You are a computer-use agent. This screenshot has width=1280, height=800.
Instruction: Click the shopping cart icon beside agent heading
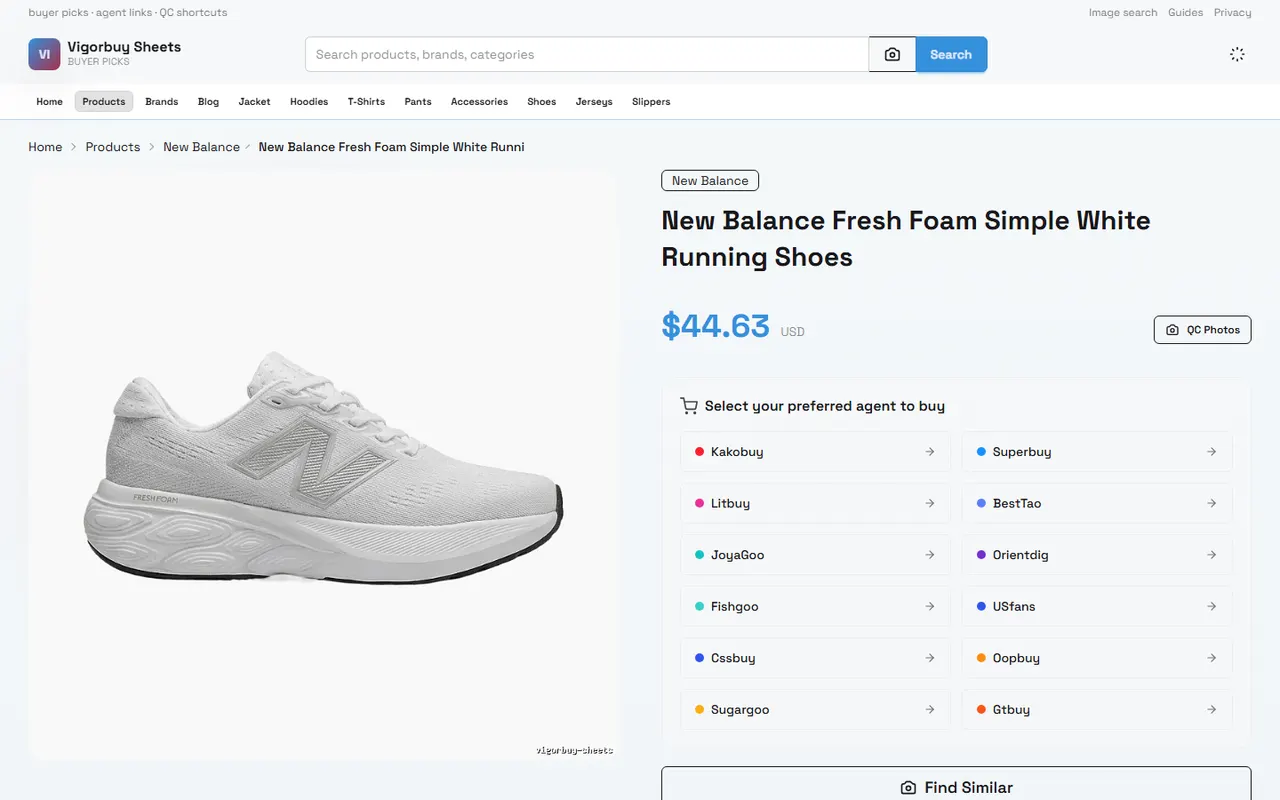pos(688,406)
